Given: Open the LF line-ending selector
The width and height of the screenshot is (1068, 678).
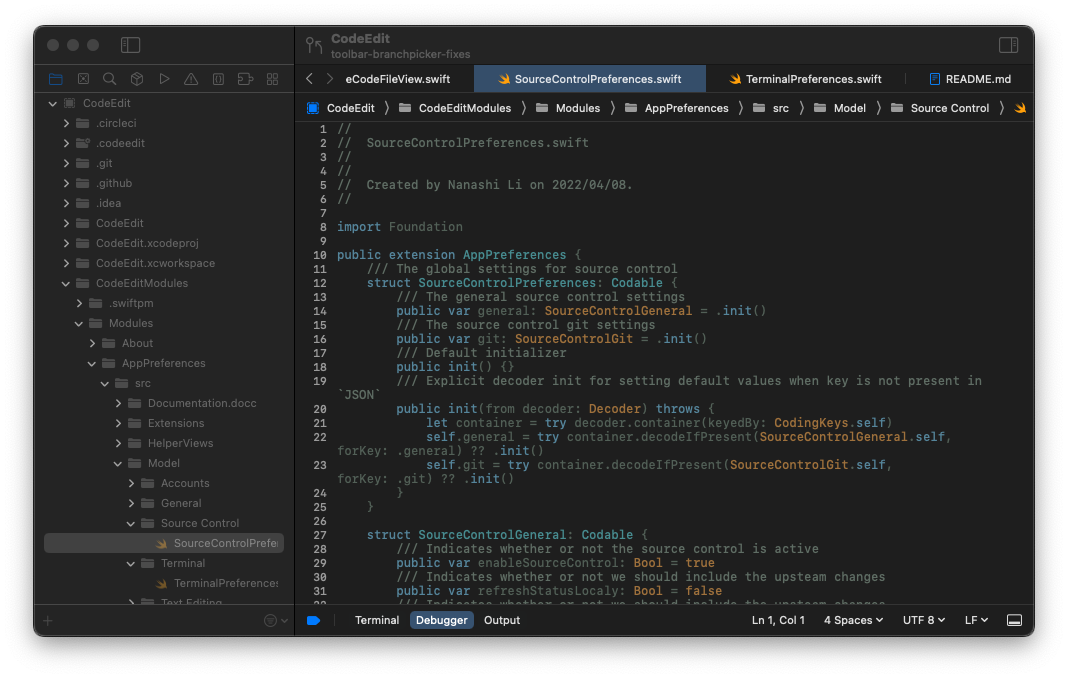Looking at the screenshot, I should tap(975, 620).
